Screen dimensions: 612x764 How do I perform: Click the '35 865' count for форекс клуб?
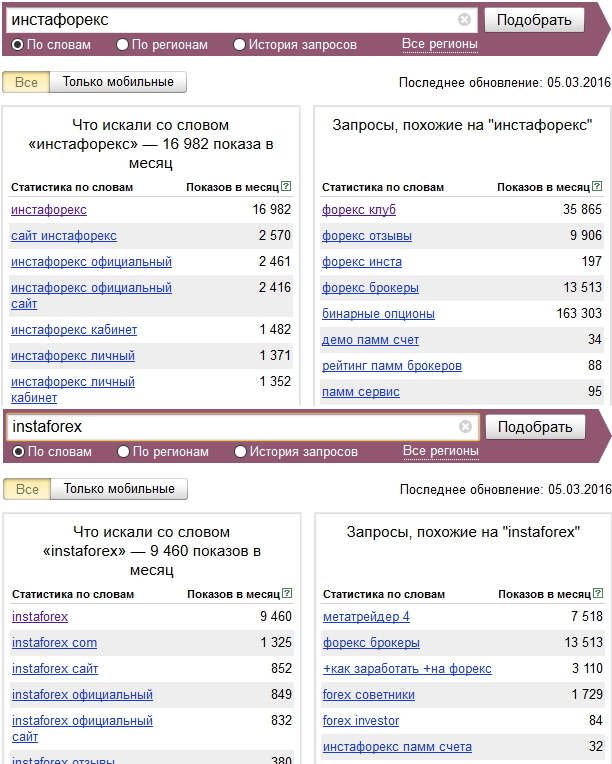583,210
